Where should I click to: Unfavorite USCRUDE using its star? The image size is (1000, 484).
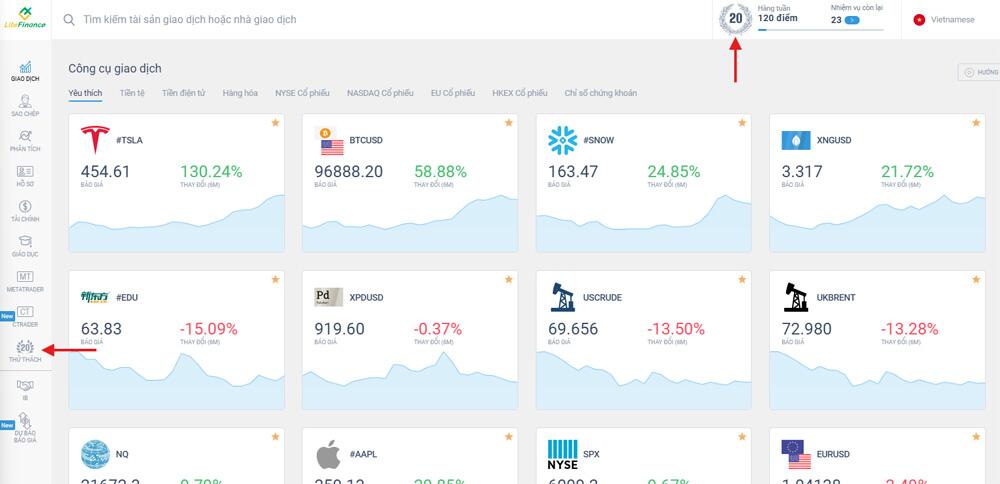point(742,279)
